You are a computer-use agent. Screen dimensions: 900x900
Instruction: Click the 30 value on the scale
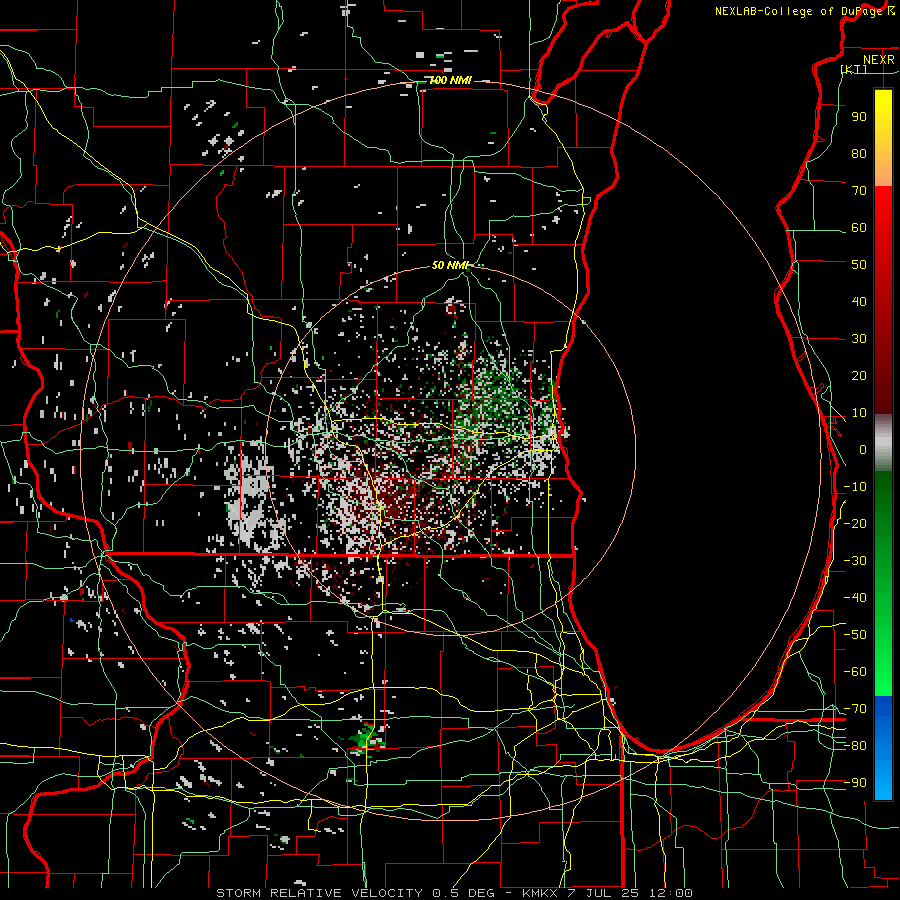coord(859,339)
